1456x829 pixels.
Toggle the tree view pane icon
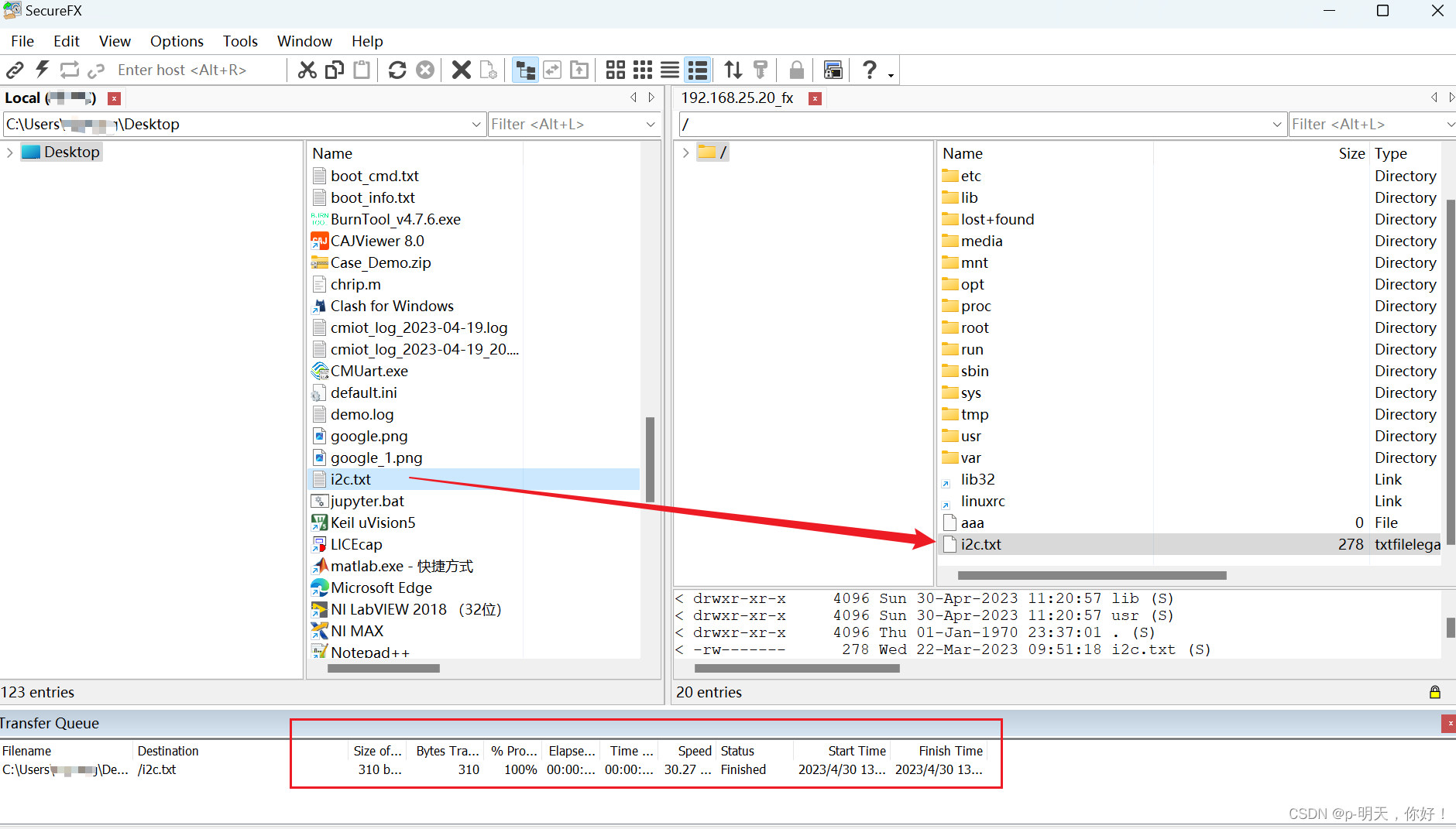[525, 70]
